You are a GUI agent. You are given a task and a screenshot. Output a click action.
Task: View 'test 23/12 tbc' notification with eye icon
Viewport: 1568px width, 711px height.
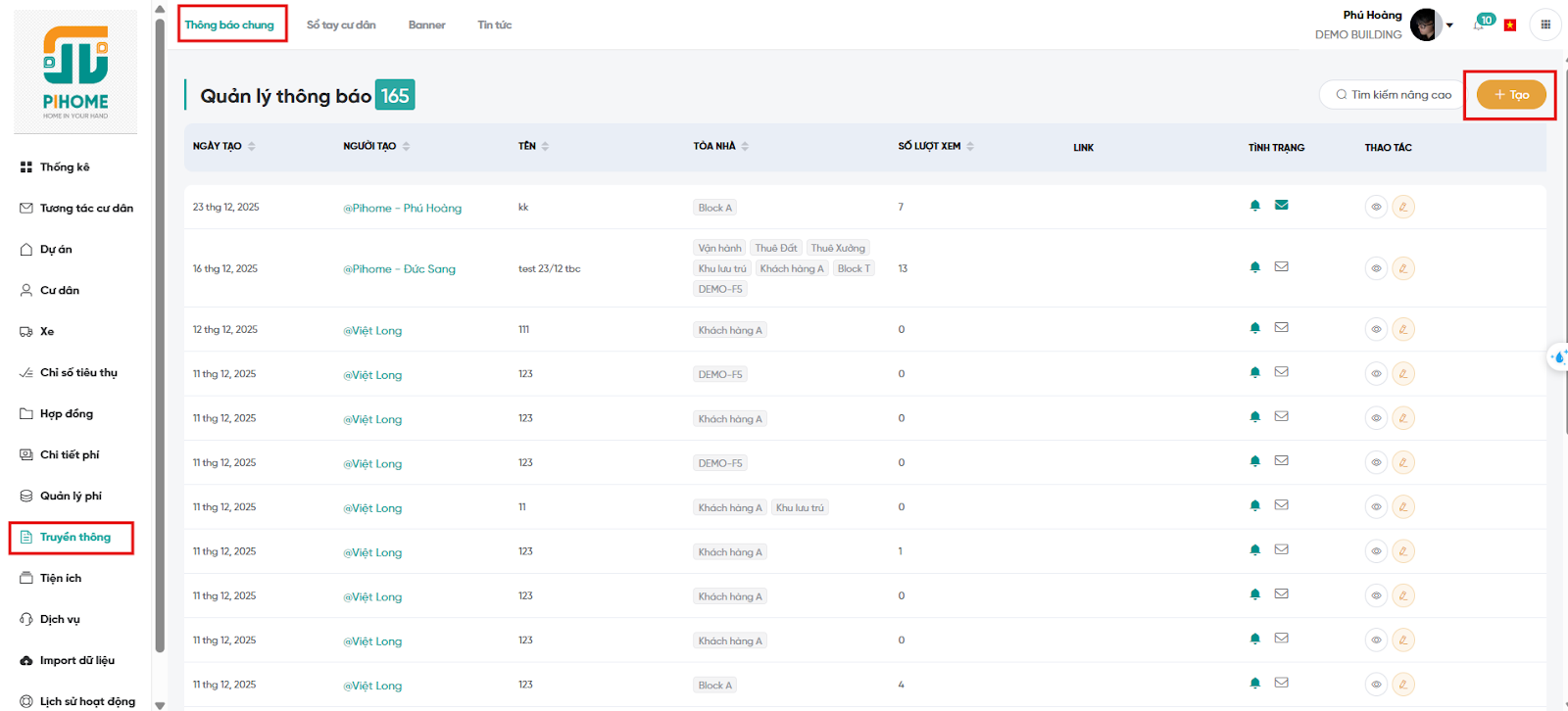click(1376, 268)
